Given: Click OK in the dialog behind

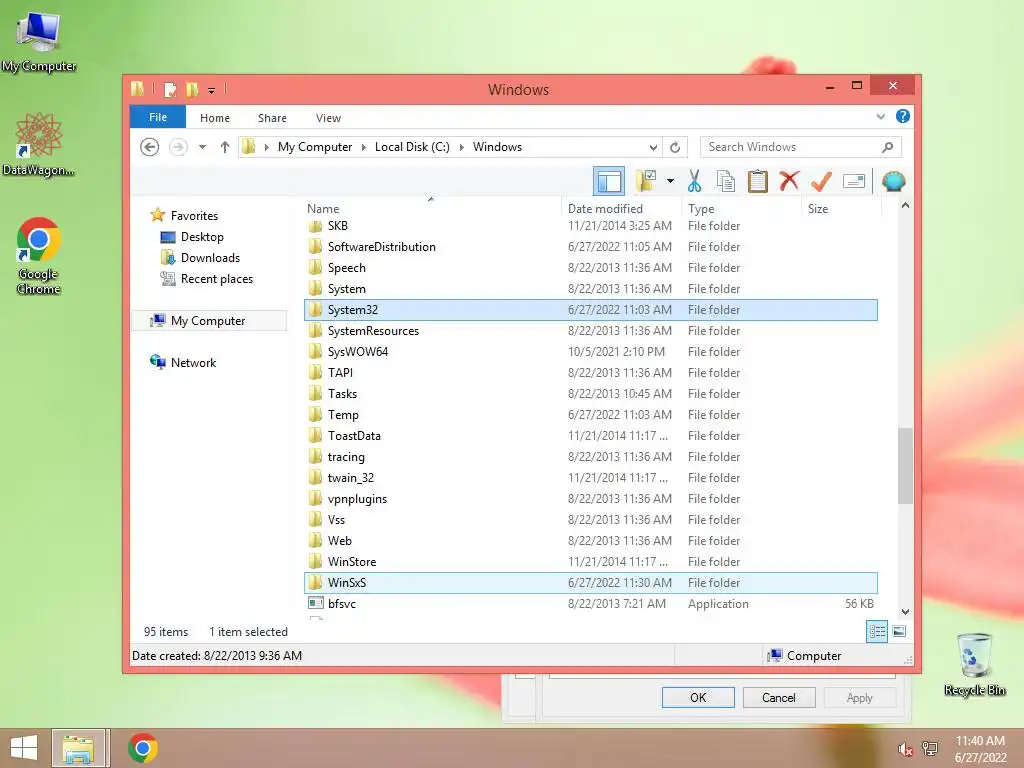Looking at the screenshot, I should click(698, 697).
